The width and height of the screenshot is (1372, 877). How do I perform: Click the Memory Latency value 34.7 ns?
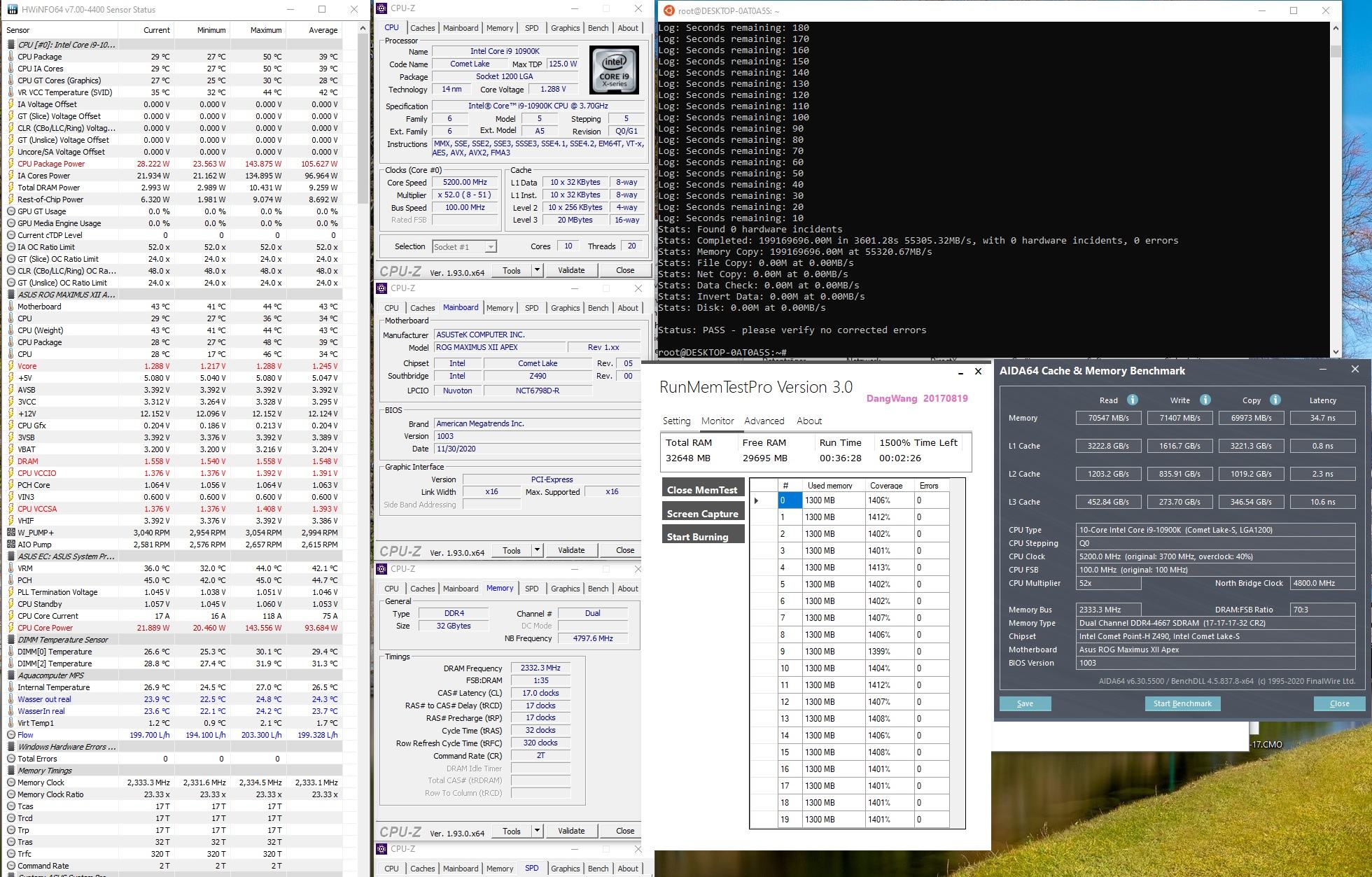coord(1322,418)
